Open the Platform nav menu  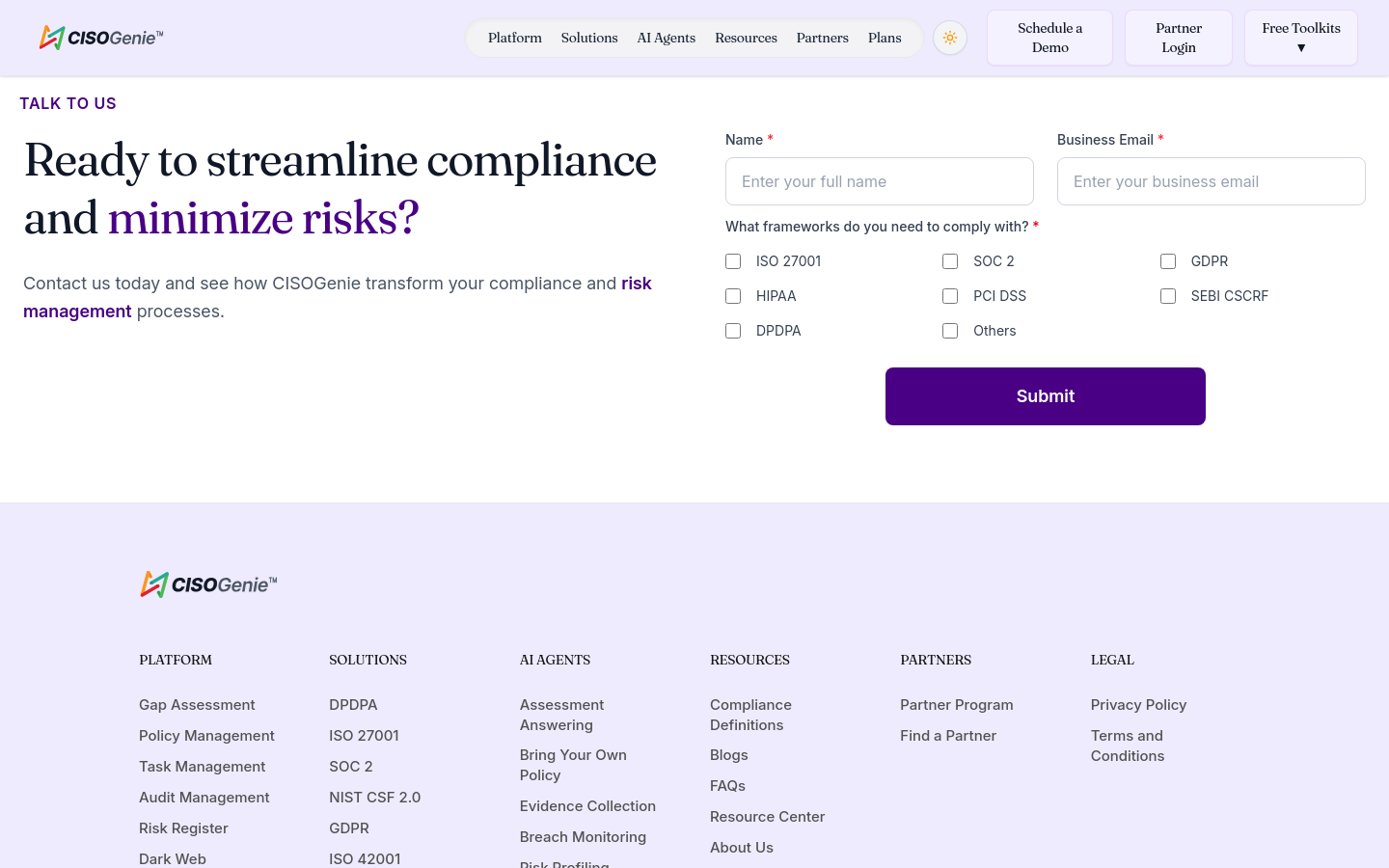tap(515, 38)
